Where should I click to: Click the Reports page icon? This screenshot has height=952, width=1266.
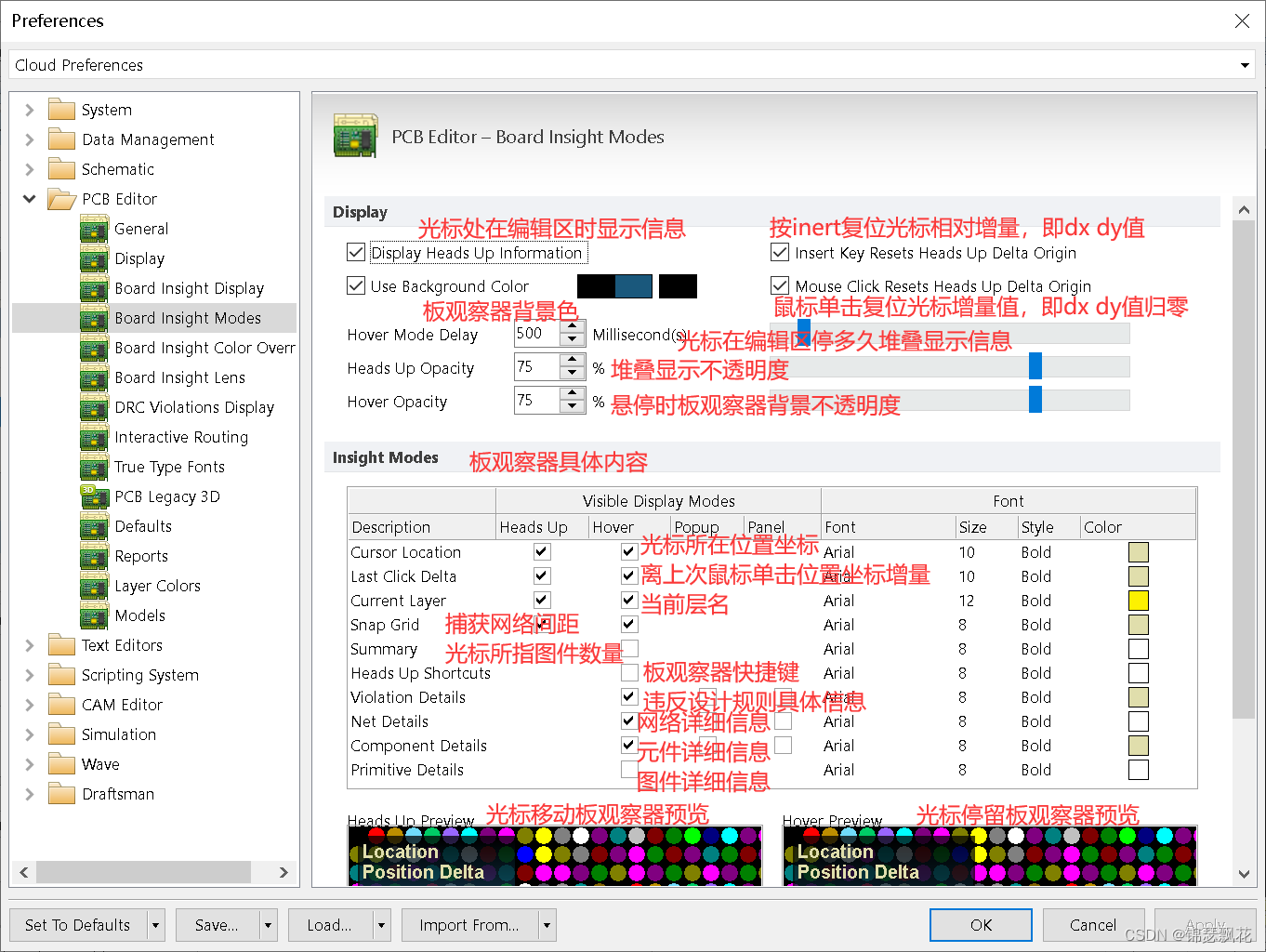[94, 556]
